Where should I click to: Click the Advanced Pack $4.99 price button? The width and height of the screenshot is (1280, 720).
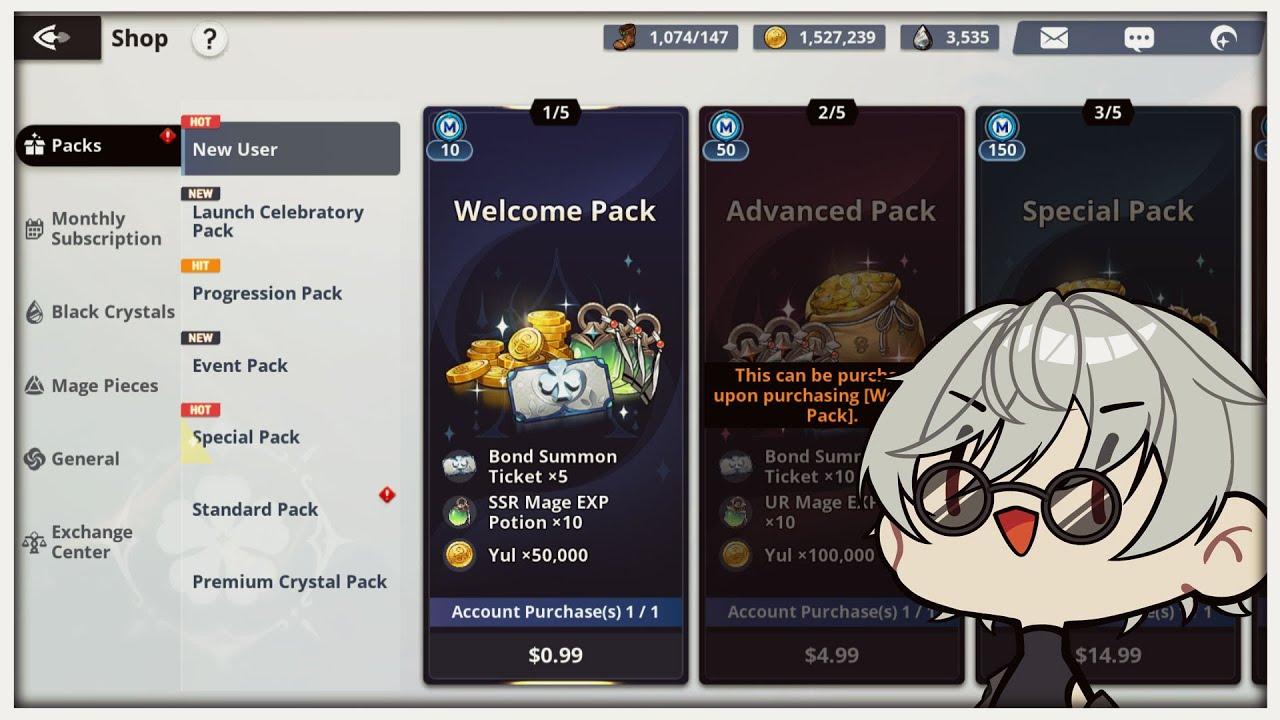(832, 655)
